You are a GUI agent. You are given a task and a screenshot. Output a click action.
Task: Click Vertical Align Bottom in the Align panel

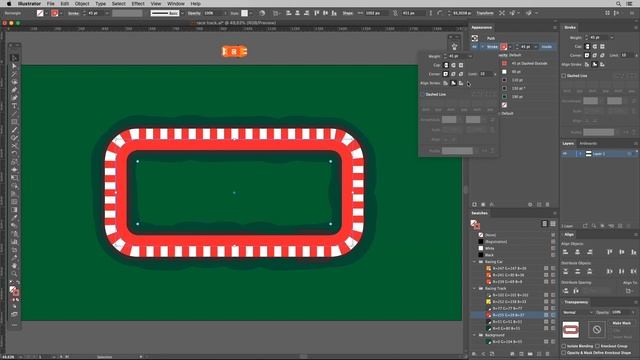[633, 252]
